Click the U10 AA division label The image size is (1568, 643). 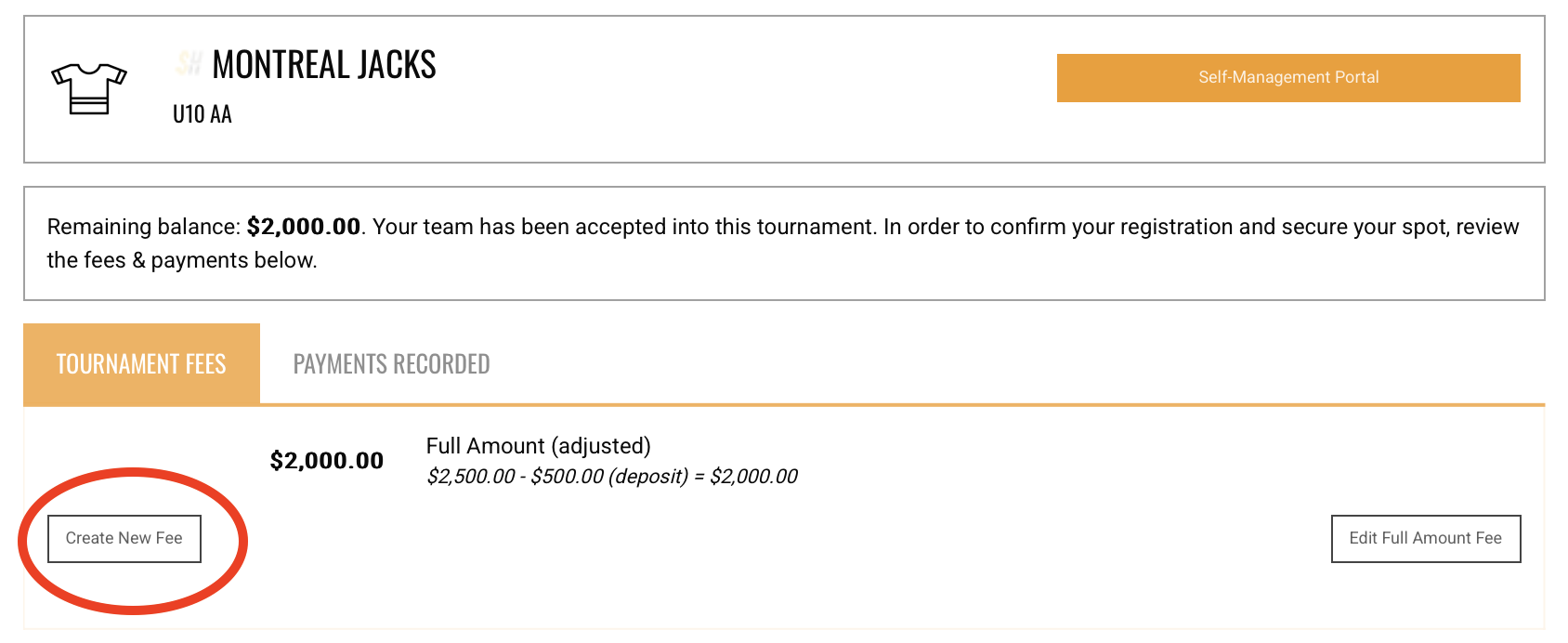click(203, 114)
